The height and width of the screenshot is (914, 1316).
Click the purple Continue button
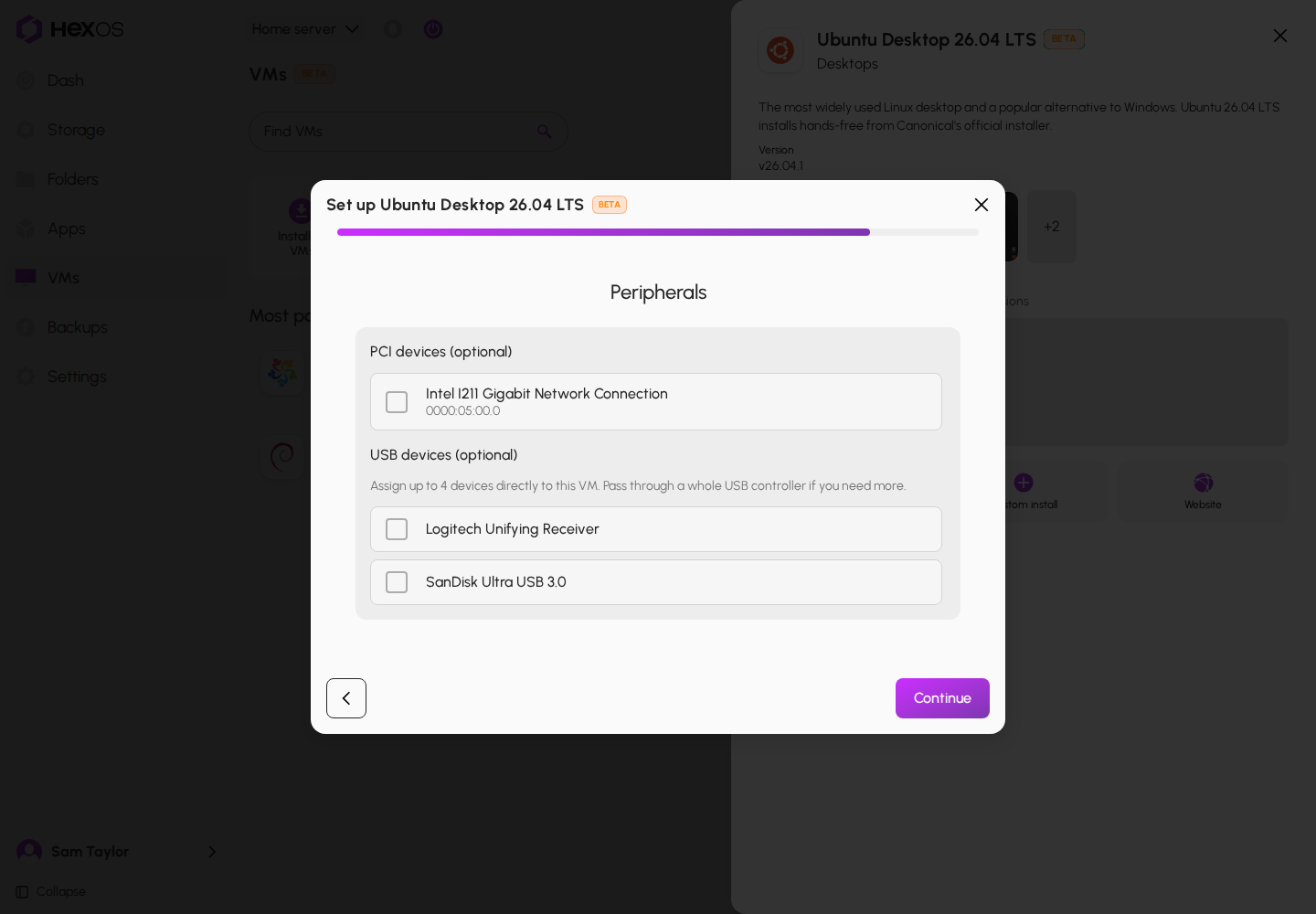[942, 698]
